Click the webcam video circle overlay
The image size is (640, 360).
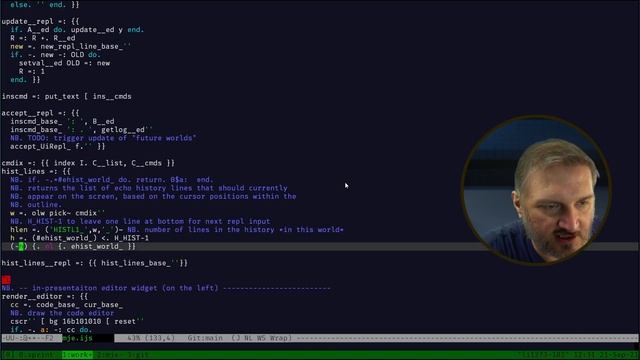(x=536, y=190)
